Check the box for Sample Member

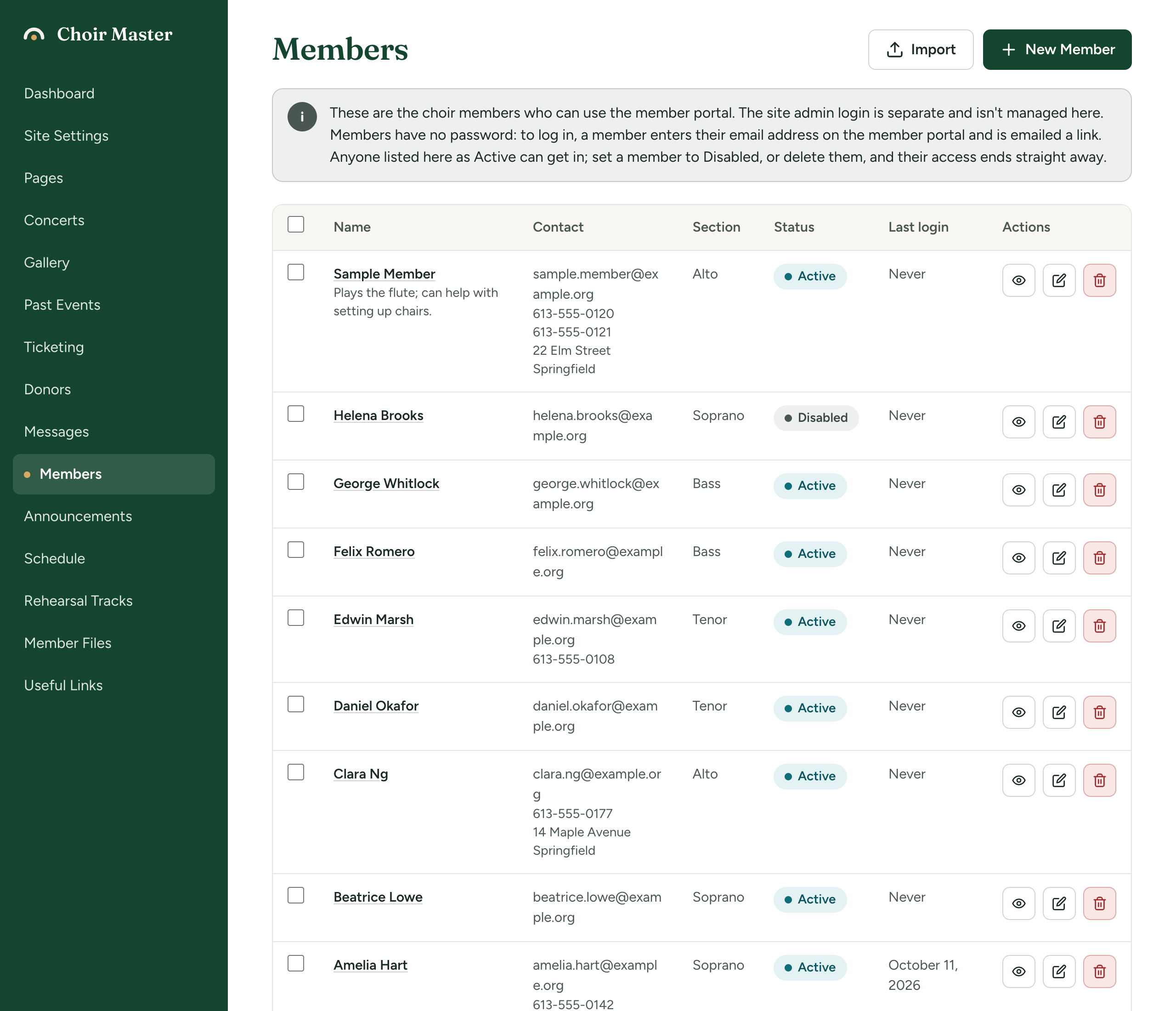[x=296, y=272]
